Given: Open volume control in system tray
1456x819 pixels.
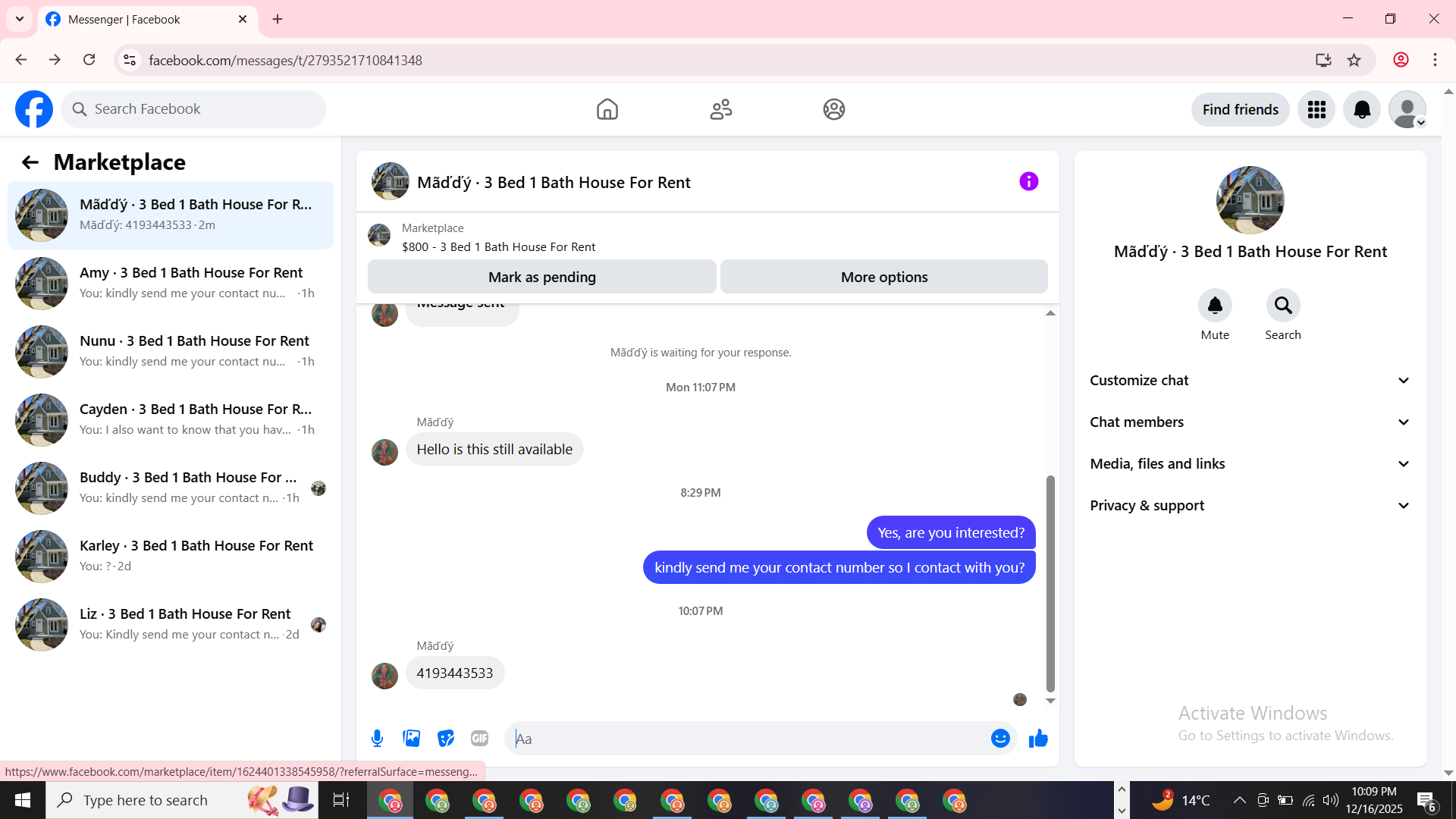Looking at the screenshot, I should [1331, 800].
